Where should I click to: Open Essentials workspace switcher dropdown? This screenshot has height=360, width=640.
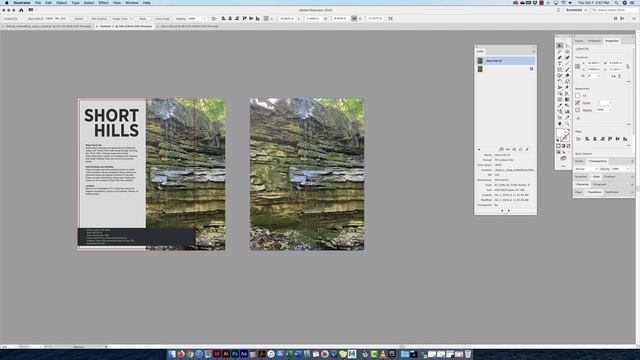point(576,10)
